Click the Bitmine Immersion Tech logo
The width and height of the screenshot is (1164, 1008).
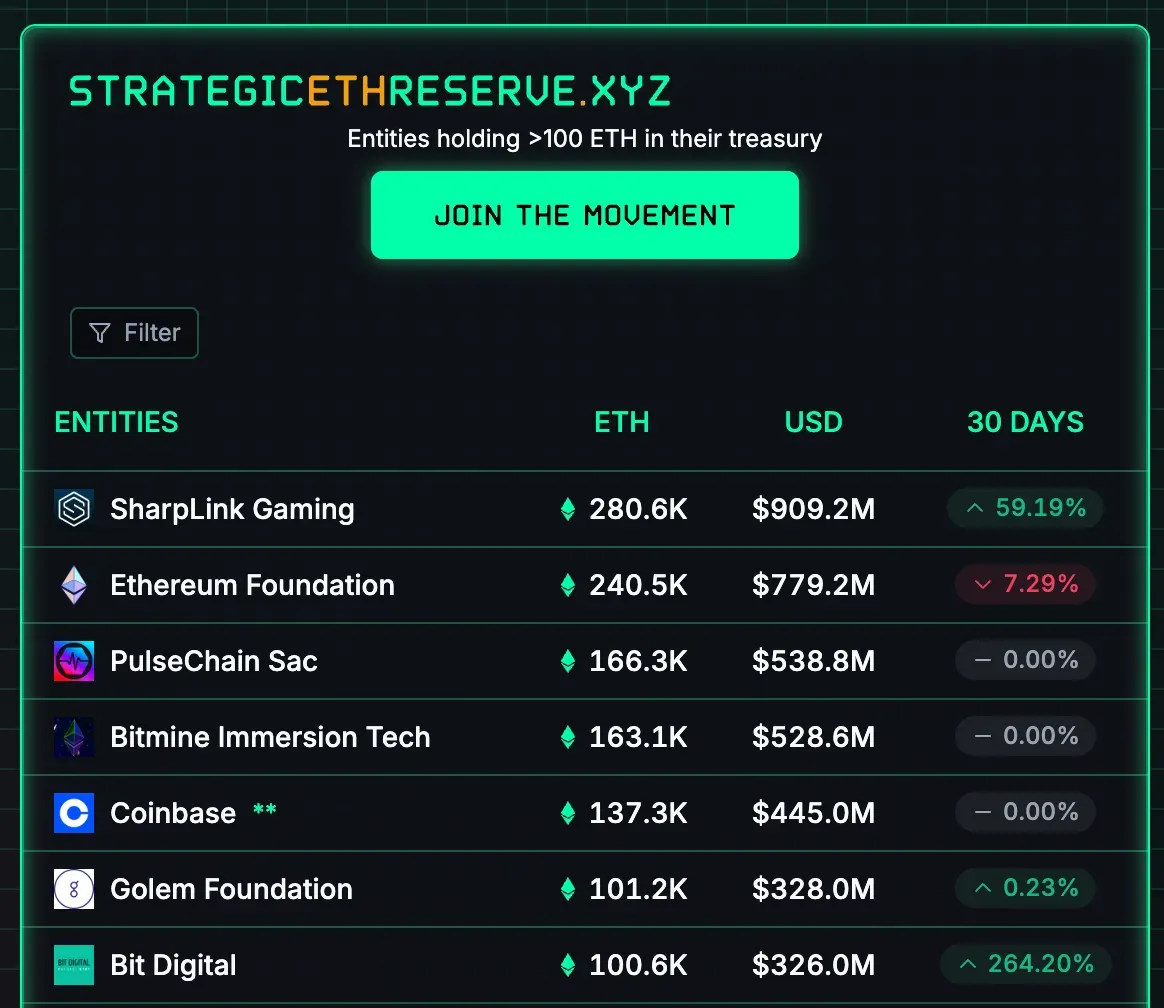pyautogui.click(x=74, y=737)
